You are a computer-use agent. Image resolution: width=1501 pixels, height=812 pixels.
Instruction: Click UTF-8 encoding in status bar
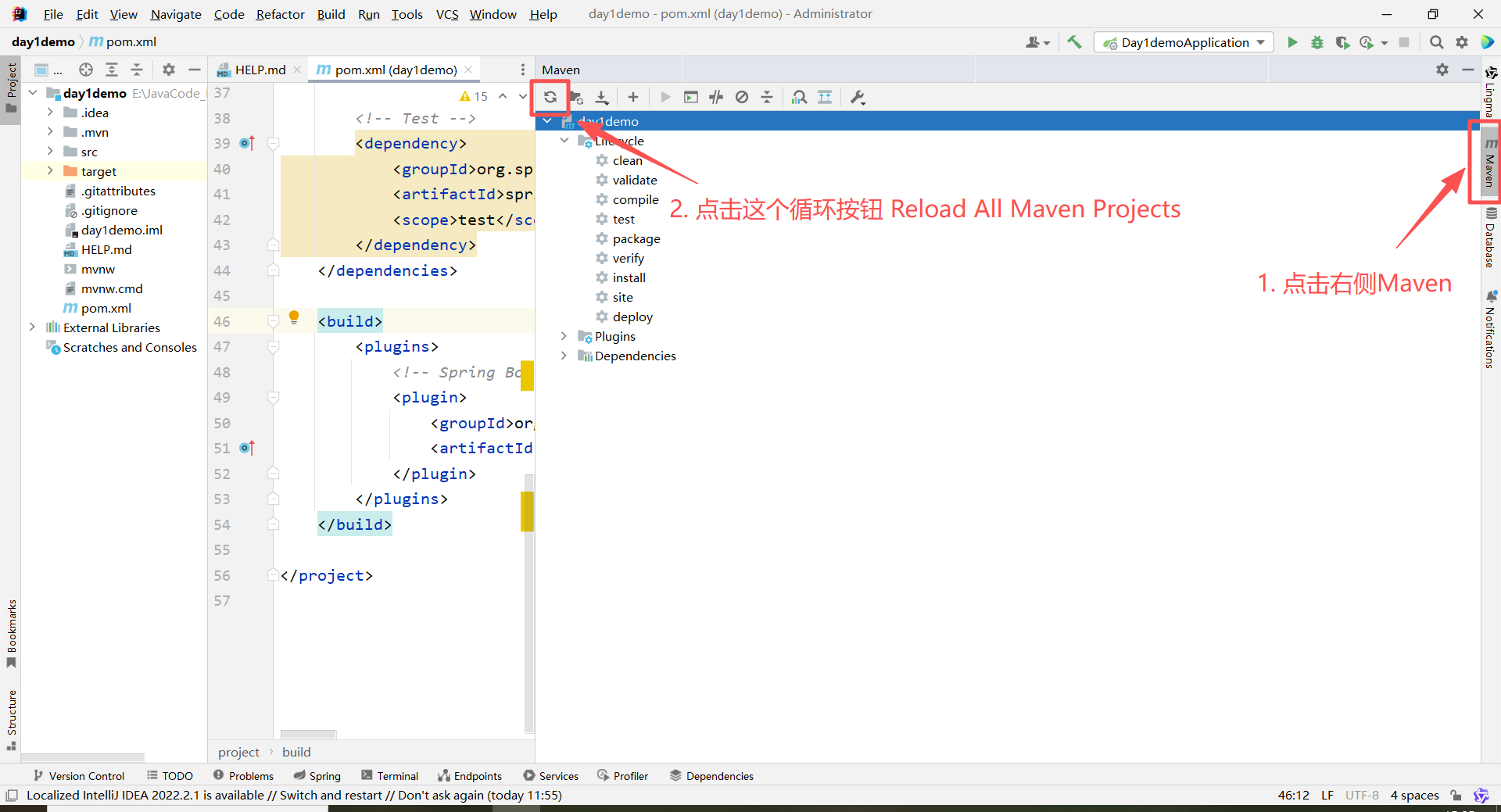pyautogui.click(x=1362, y=795)
